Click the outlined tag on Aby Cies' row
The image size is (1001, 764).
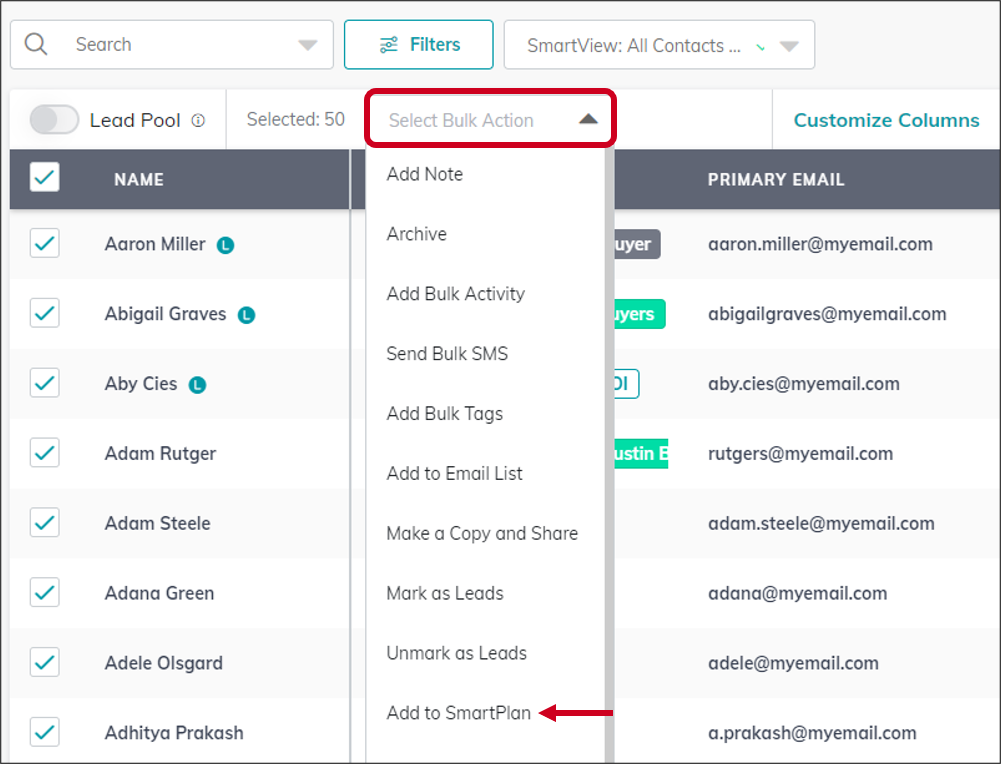pos(626,384)
